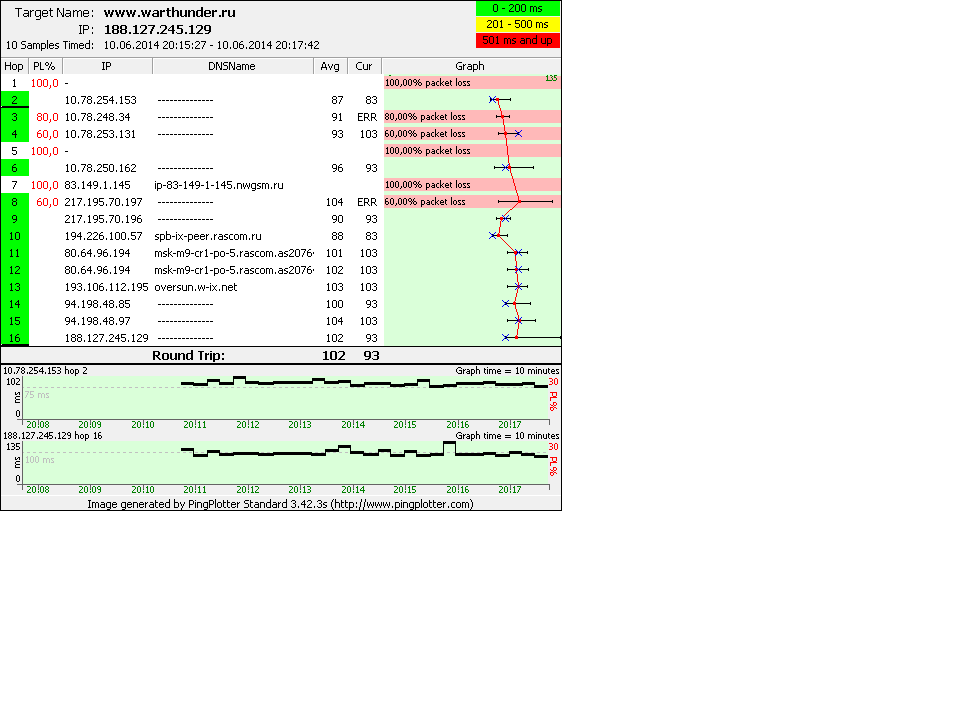Click IP 217.195.70.197 in hop 8
This screenshot has height=720, width=960.
pos(103,202)
